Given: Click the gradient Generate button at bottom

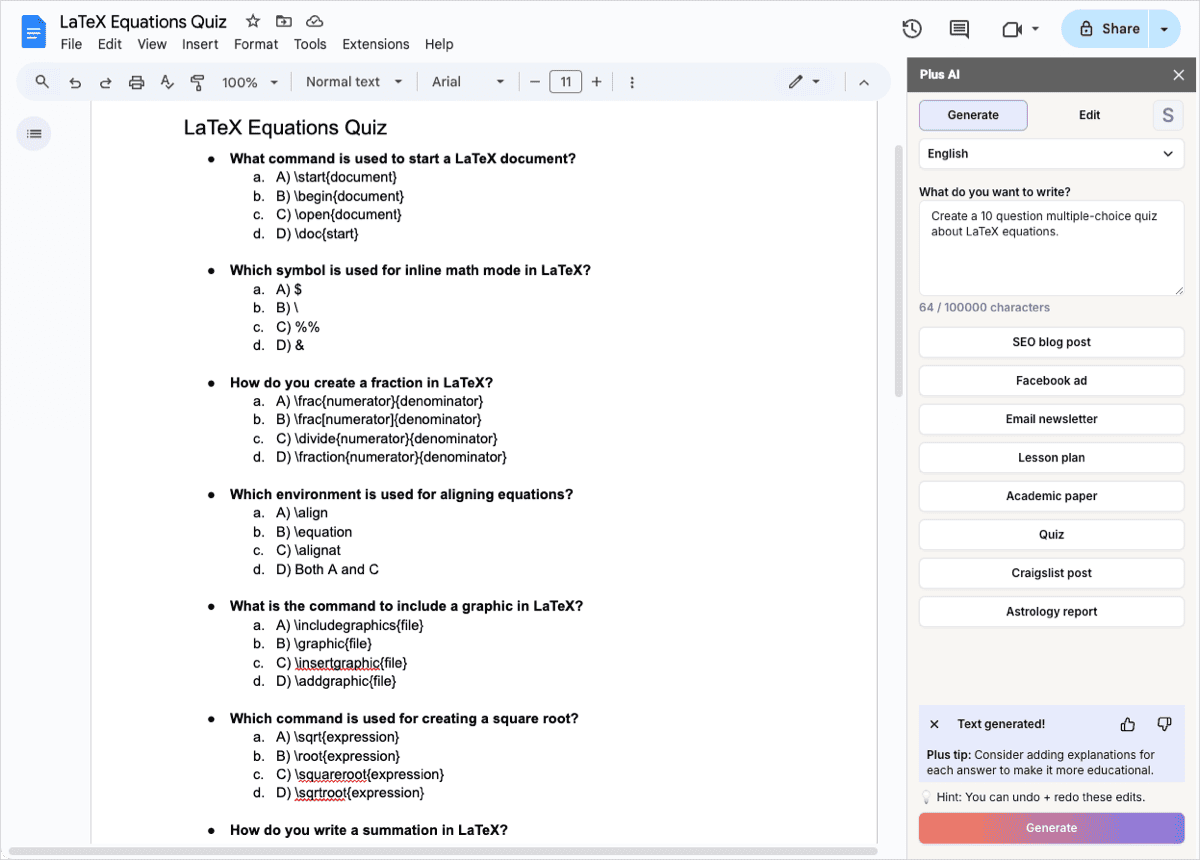Looking at the screenshot, I should 1051,828.
